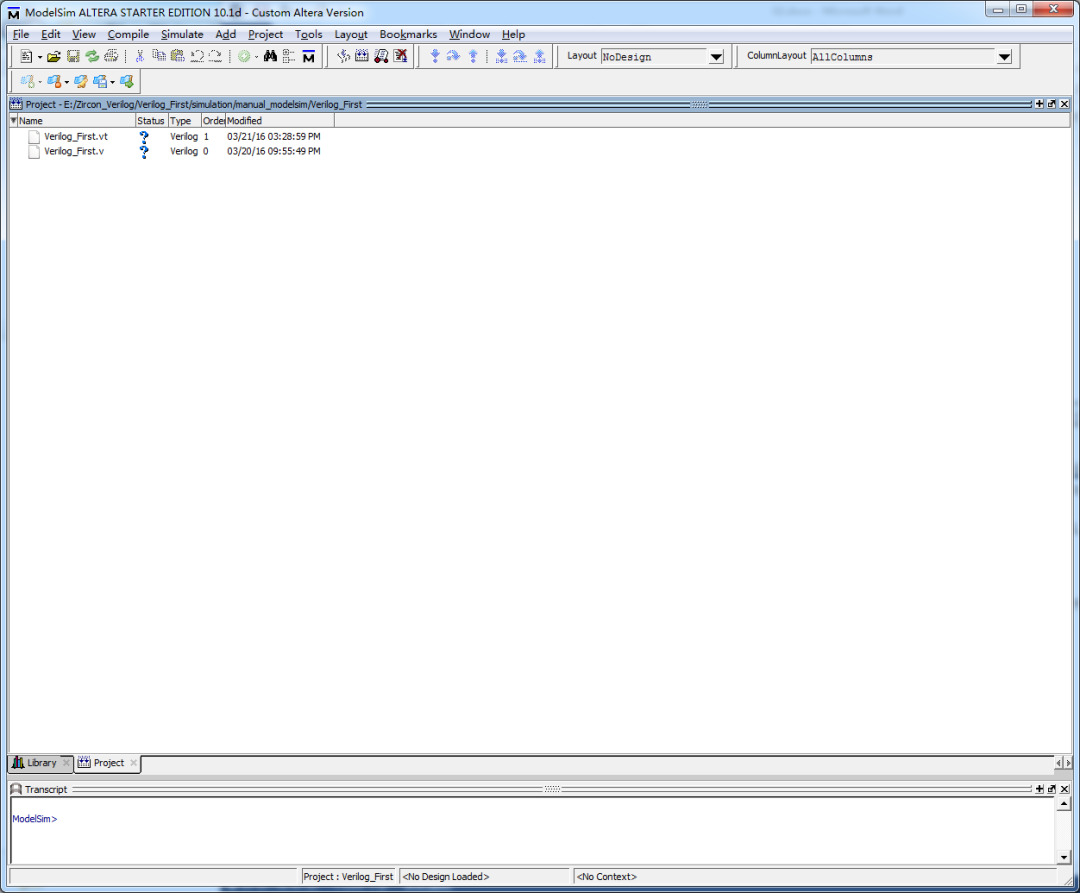Click second-row icon with green arrow

tap(127, 81)
